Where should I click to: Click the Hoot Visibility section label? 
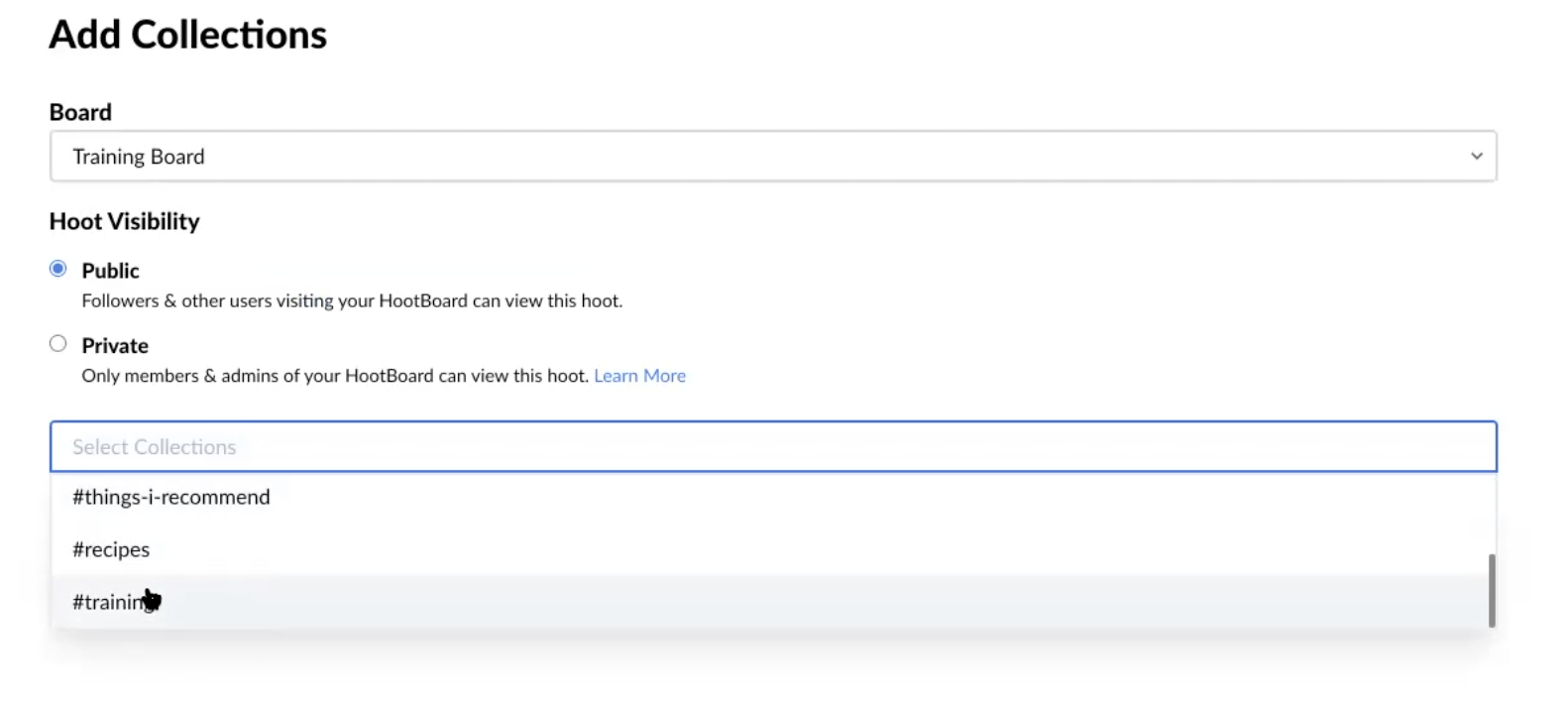coord(124,221)
